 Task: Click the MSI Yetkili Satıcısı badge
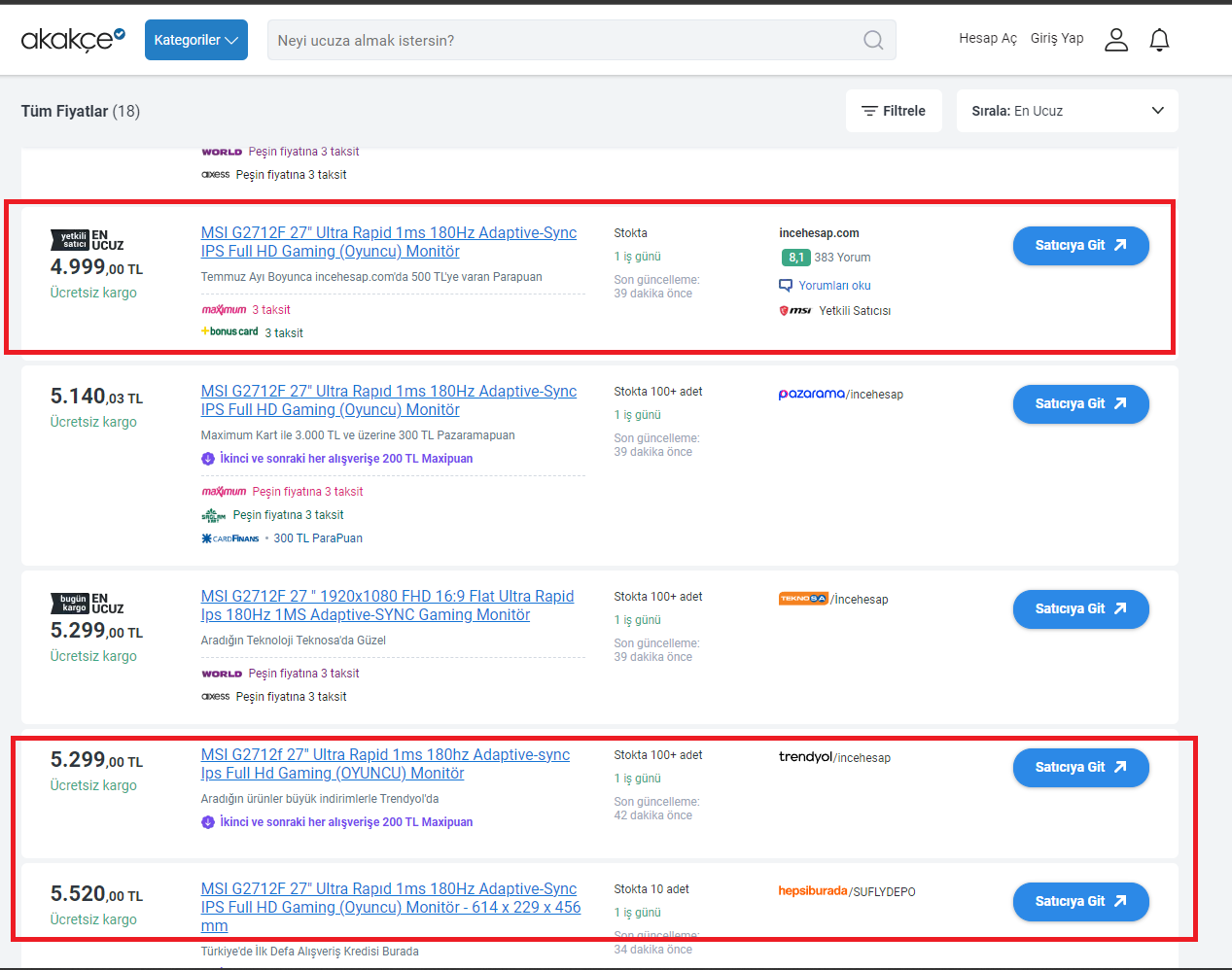[834, 311]
